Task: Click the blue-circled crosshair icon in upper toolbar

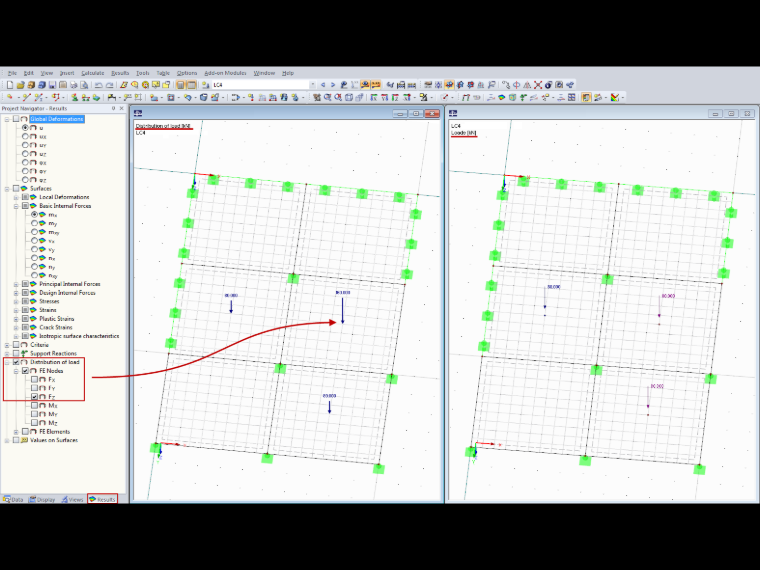Action: [x=517, y=85]
